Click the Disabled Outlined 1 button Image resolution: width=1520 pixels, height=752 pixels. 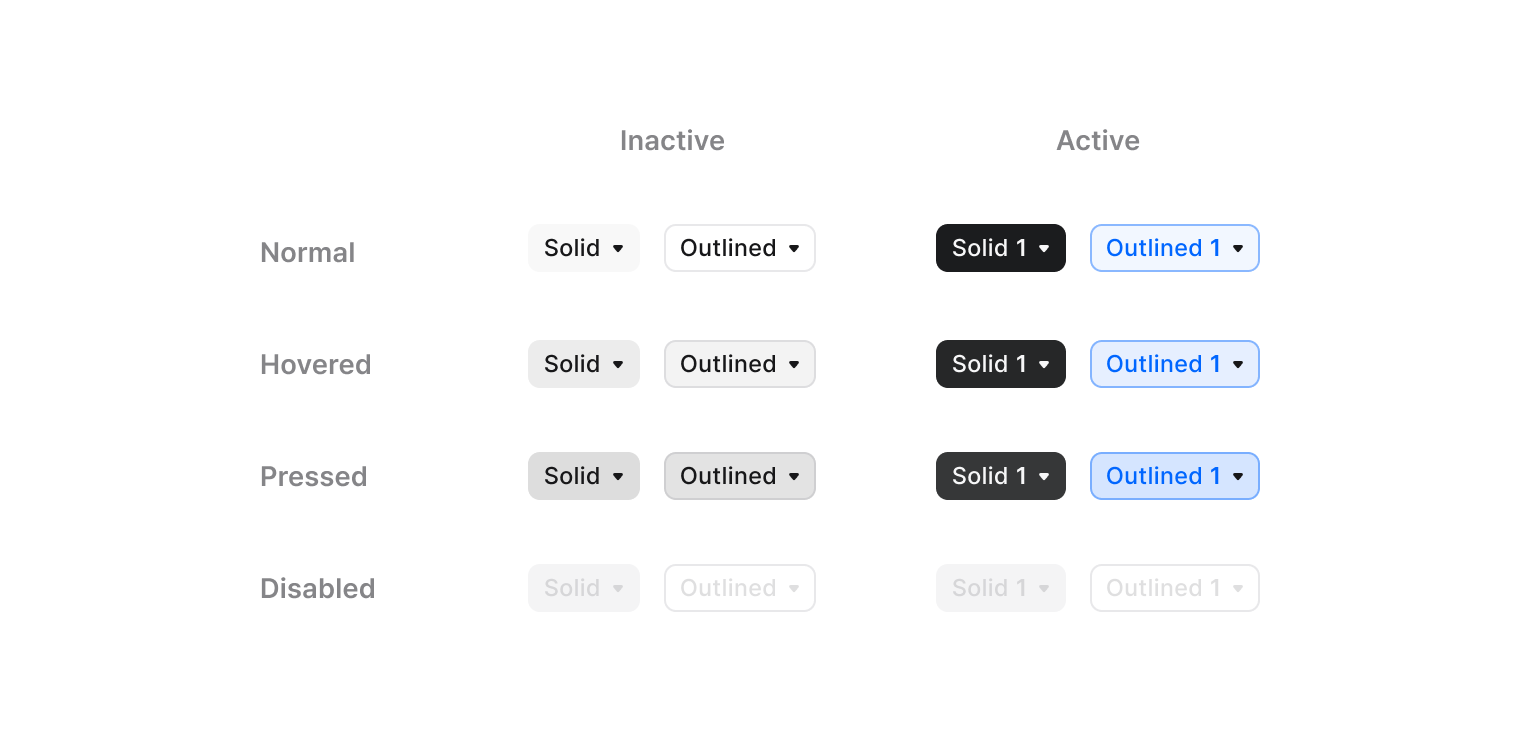point(1174,588)
